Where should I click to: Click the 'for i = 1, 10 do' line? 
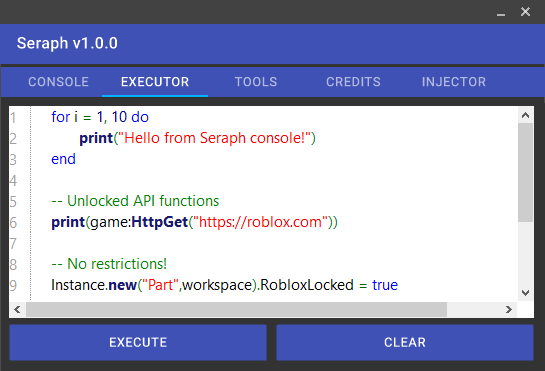(x=100, y=117)
